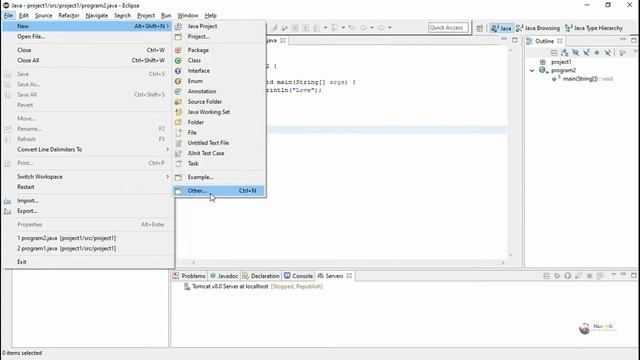
Task: Close the Servers view tab
Action: point(349,276)
